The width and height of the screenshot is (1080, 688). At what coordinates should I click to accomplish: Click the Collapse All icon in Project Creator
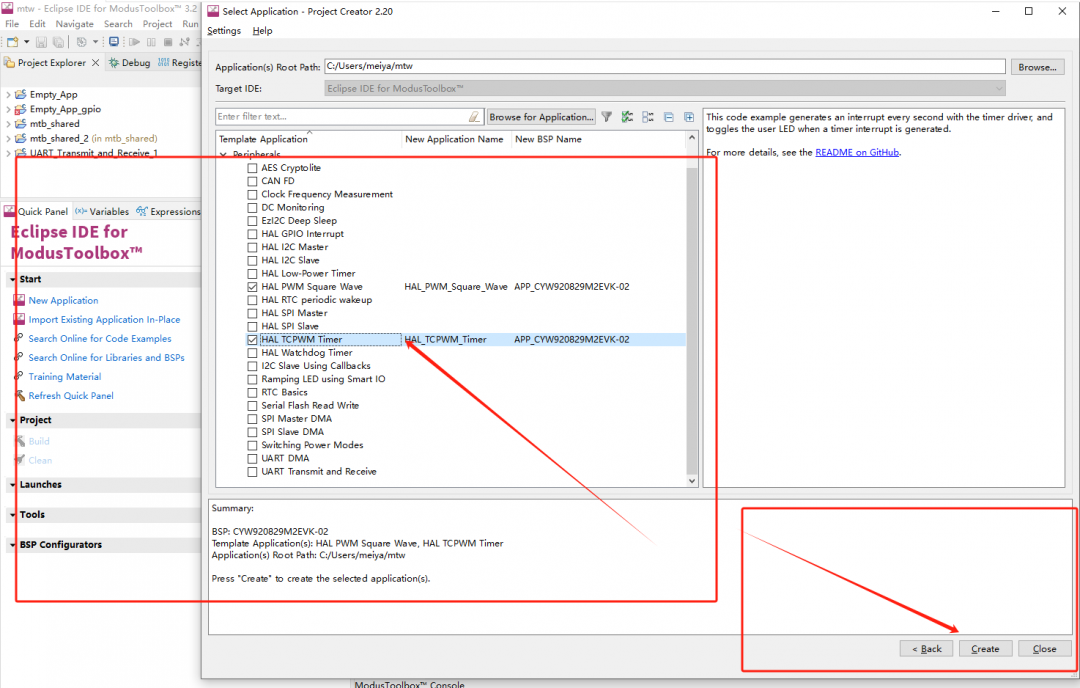[668, 116]
